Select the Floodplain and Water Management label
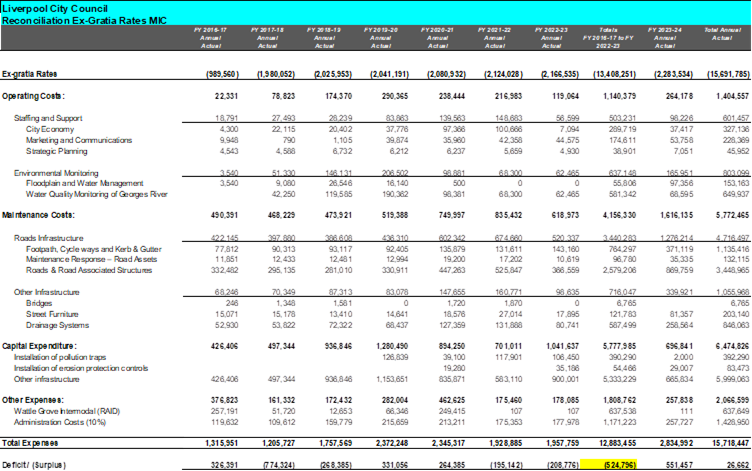Screen dimensions: 752x471 pyautogui.click(x=83, y=183)
